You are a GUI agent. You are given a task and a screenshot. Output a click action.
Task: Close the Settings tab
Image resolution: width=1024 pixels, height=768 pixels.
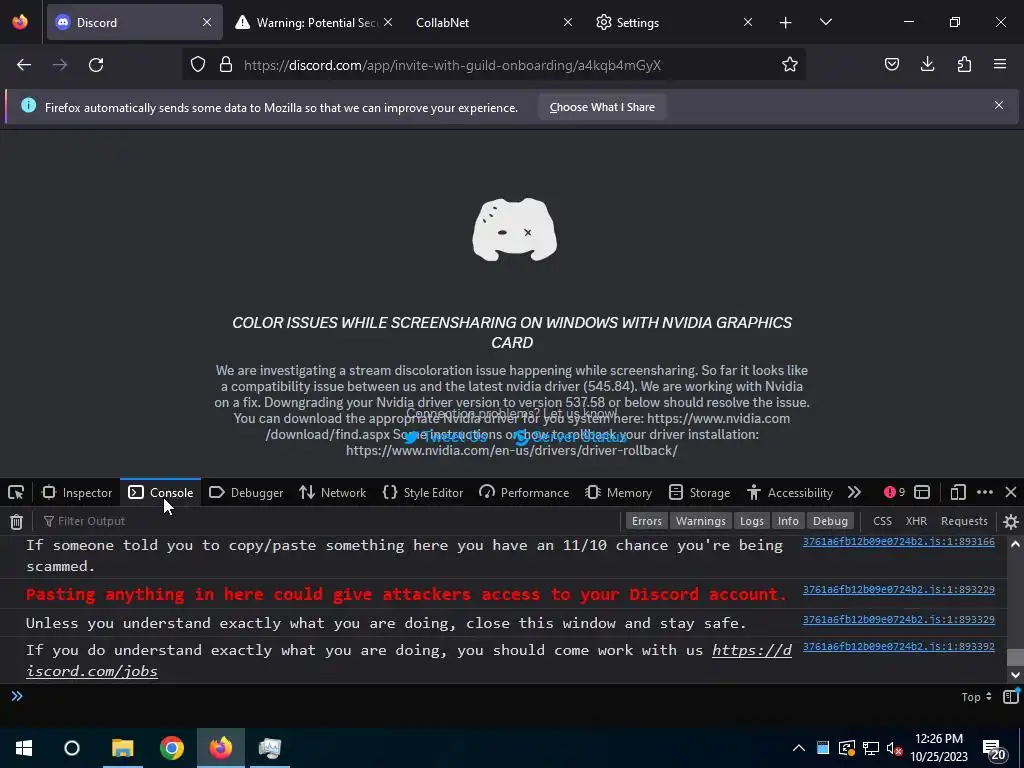click(748, 23)
